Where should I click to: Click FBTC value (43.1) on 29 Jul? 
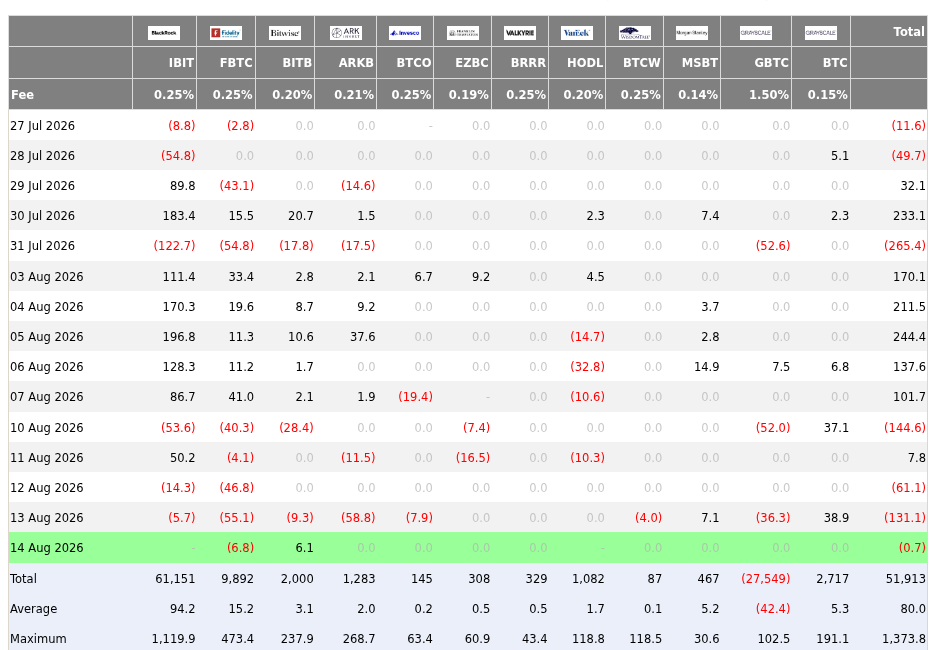237,185
